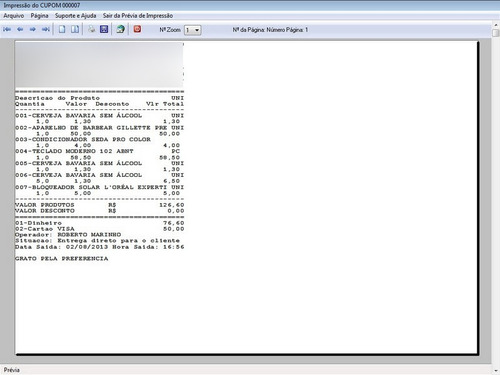Click the vertical scrollbar thumb at top right

pos(496,33)
